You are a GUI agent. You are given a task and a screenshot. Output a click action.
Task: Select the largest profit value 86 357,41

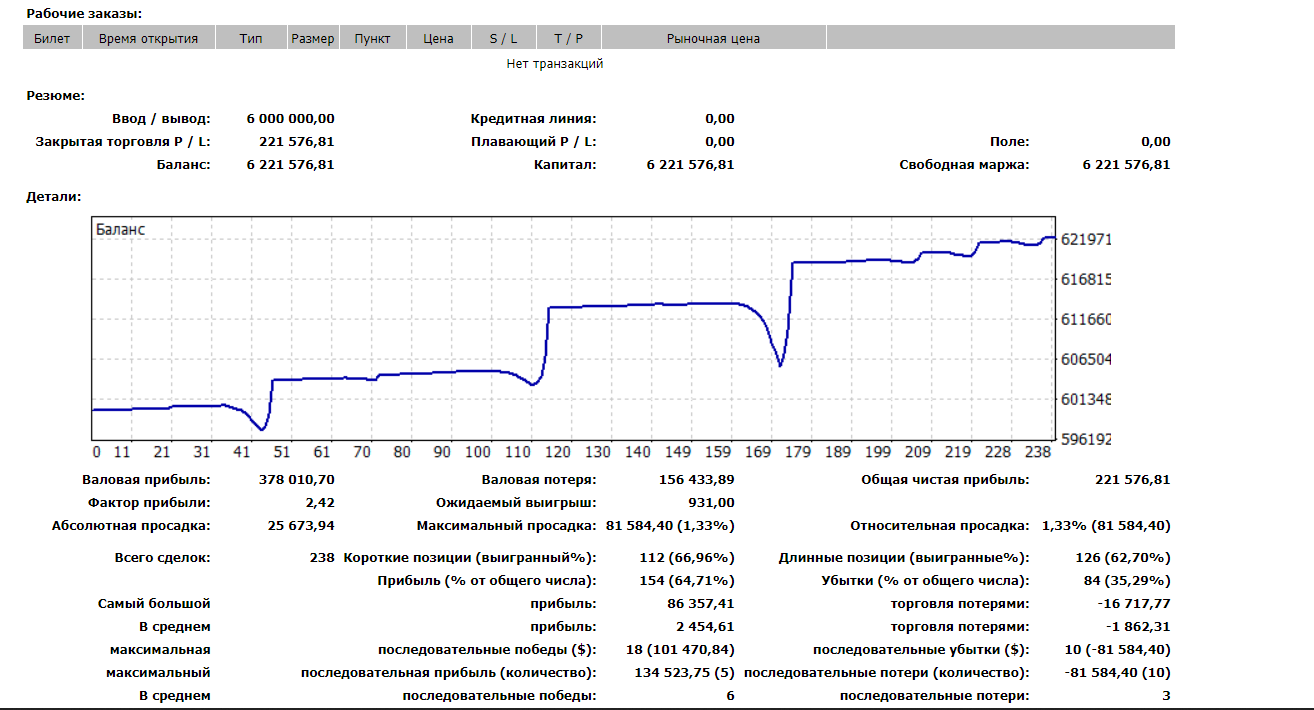coord(701,604)
